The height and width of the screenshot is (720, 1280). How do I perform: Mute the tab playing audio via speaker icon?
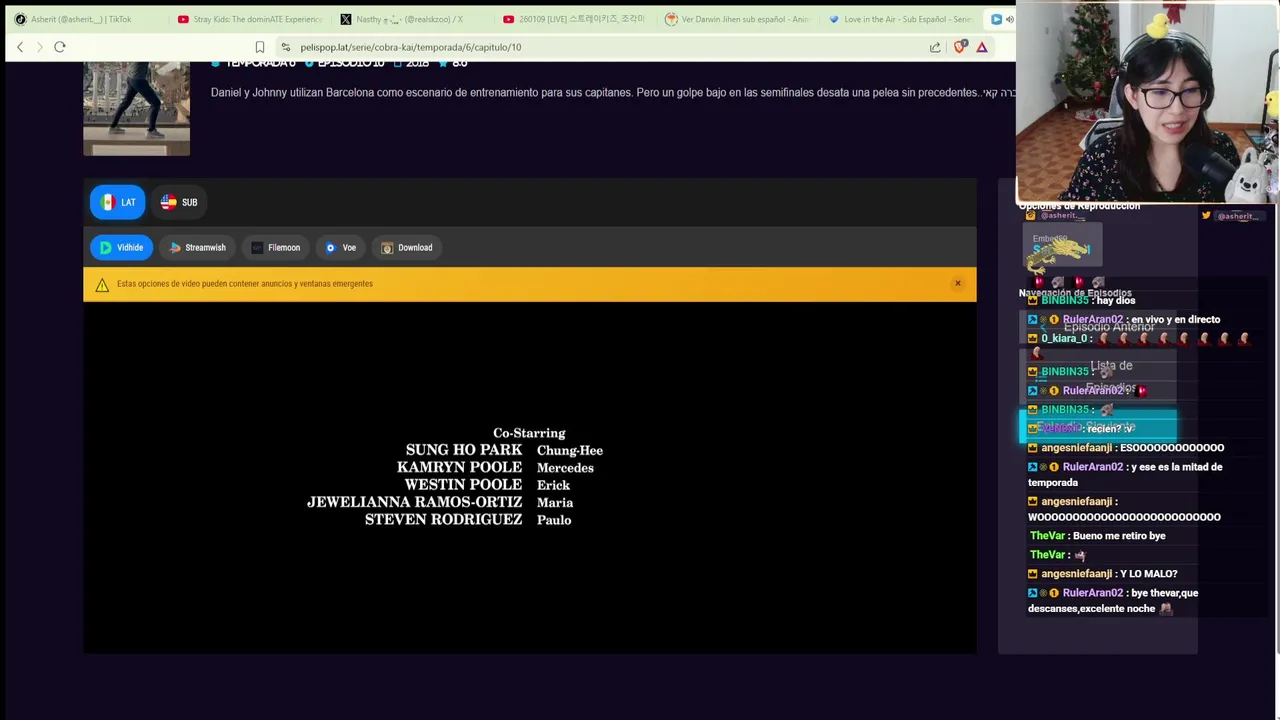(x=1009, y=19)
